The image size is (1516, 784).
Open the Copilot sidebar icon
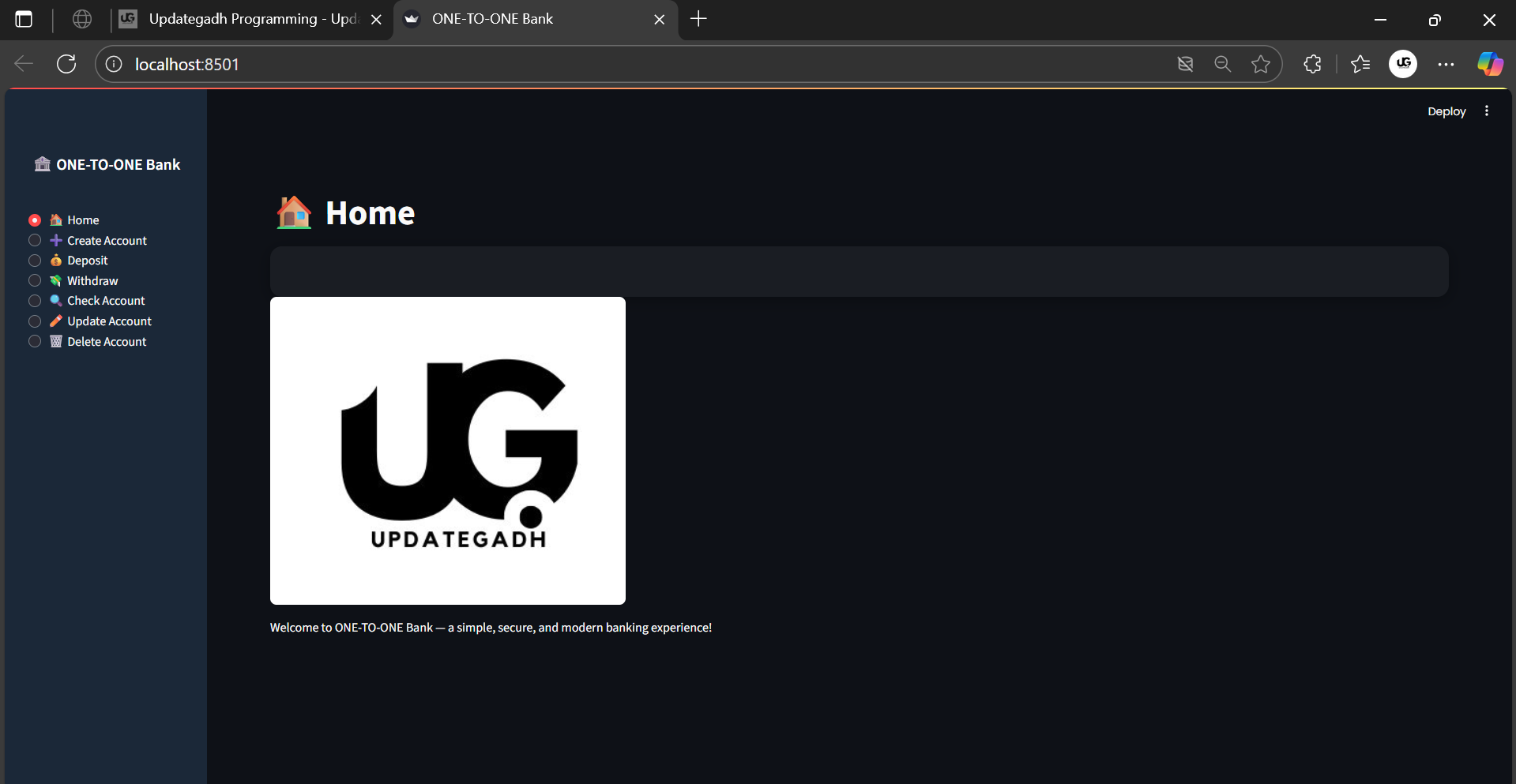1490,64
